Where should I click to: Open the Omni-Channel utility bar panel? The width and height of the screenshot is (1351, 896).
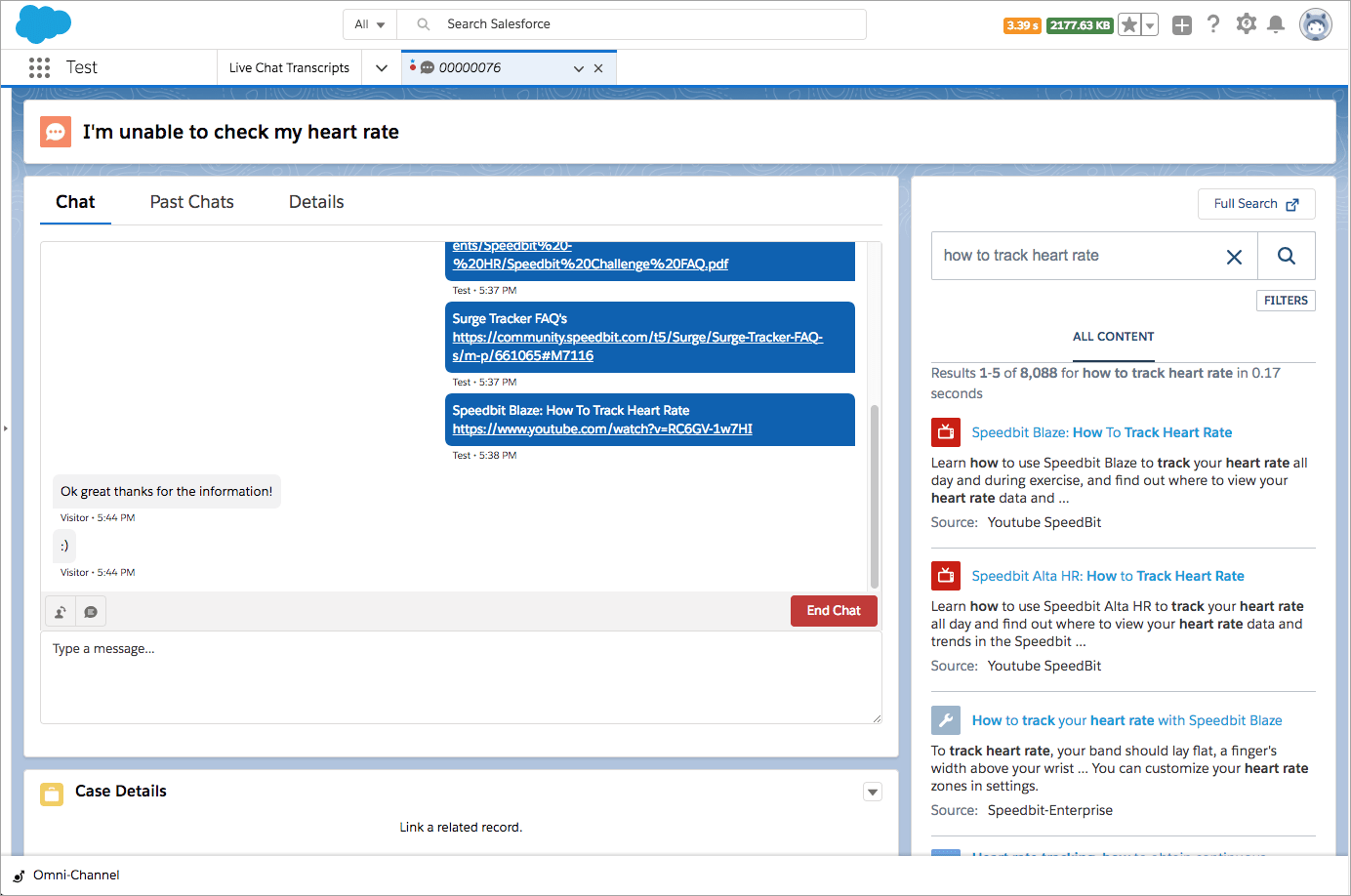coord(66,875)
